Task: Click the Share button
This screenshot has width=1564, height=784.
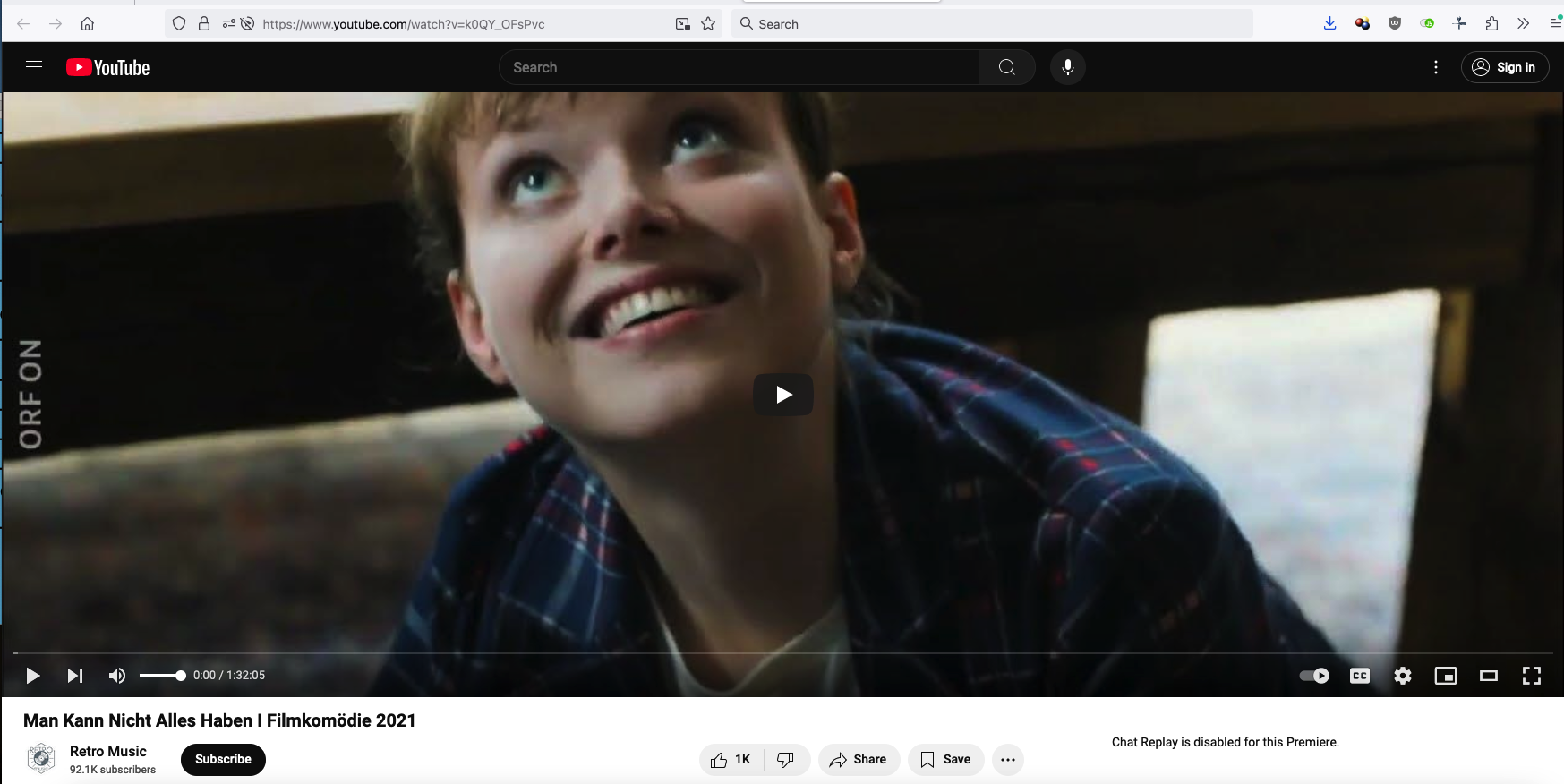Action: click(x=859, y=760)
